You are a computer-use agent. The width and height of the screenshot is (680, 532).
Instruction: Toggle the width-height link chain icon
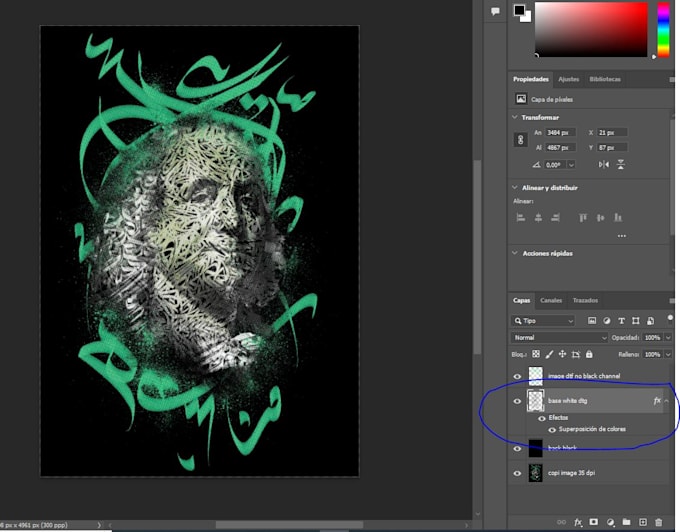pos(520,140)
